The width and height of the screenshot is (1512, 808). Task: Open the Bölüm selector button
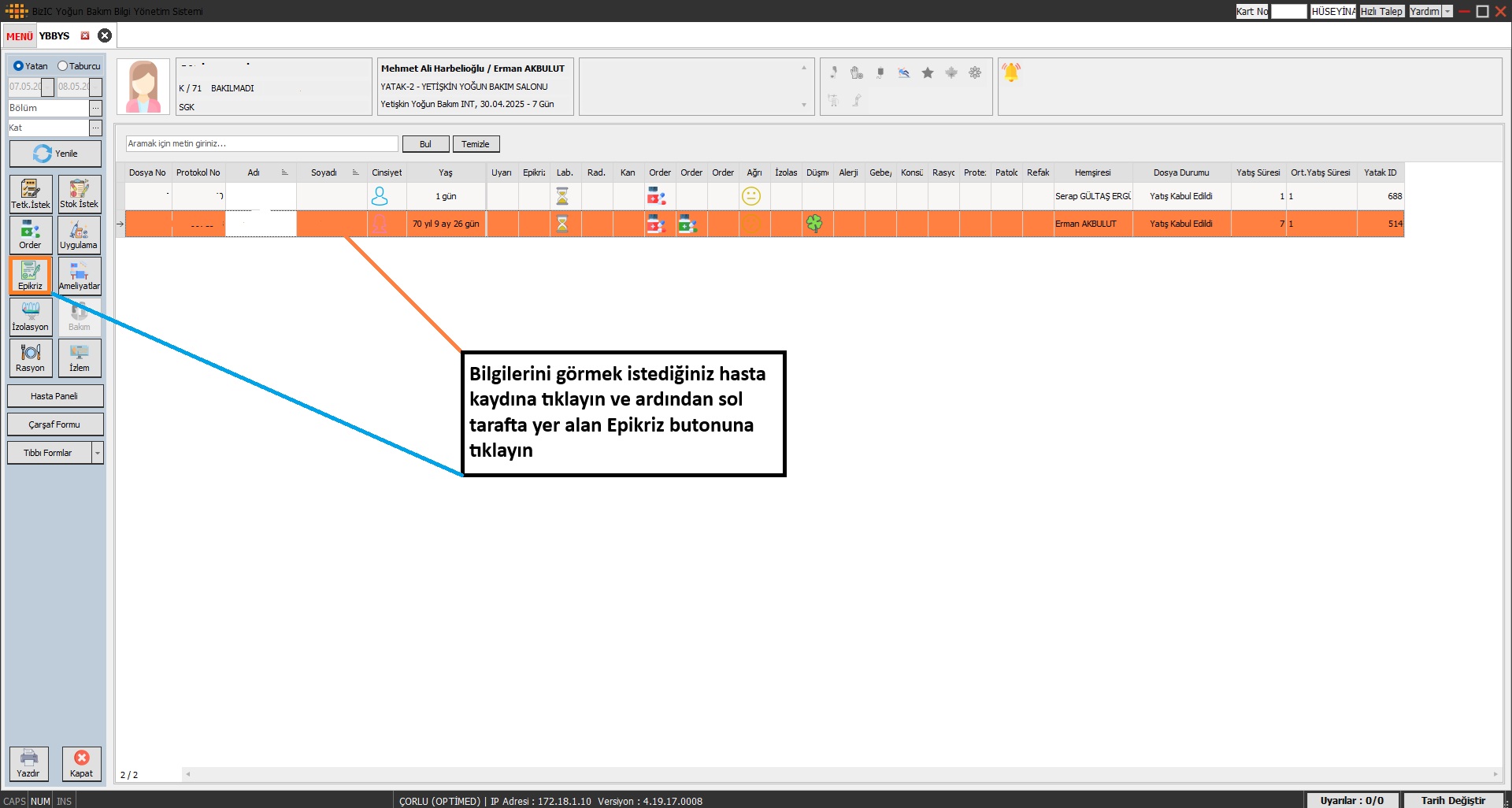[95, 108]
